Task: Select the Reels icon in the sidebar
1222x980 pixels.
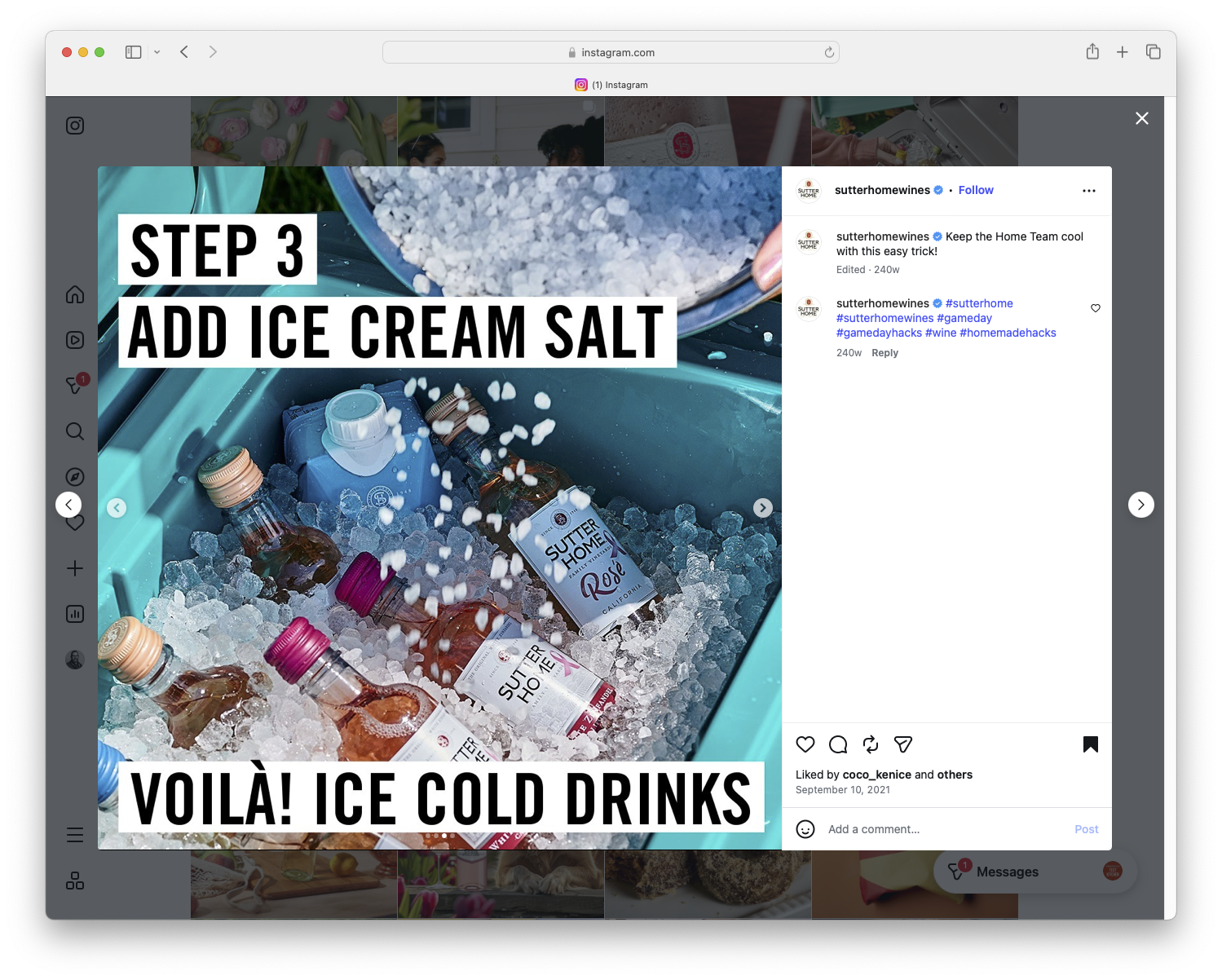Action: (74, 340)
